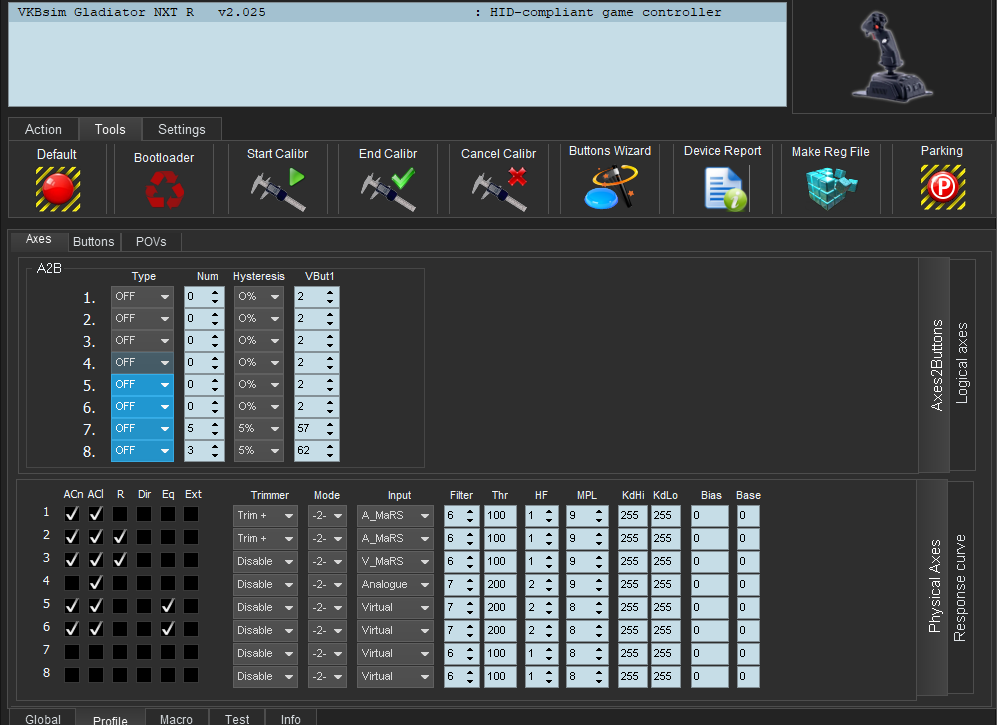Toggle the R checkbox for axis 3
This screenshot has height=725, width=997.
(x=120, y=561)
